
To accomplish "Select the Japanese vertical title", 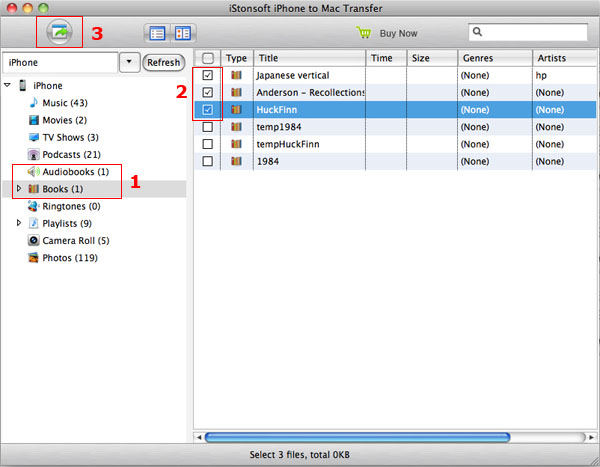I will pyautogui.click(x=293, y=75).
